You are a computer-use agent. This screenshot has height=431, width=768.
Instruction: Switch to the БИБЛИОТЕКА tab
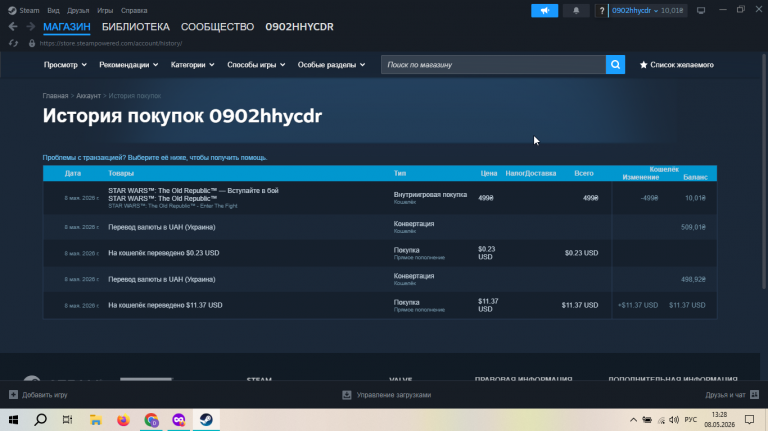click(136, 27)
